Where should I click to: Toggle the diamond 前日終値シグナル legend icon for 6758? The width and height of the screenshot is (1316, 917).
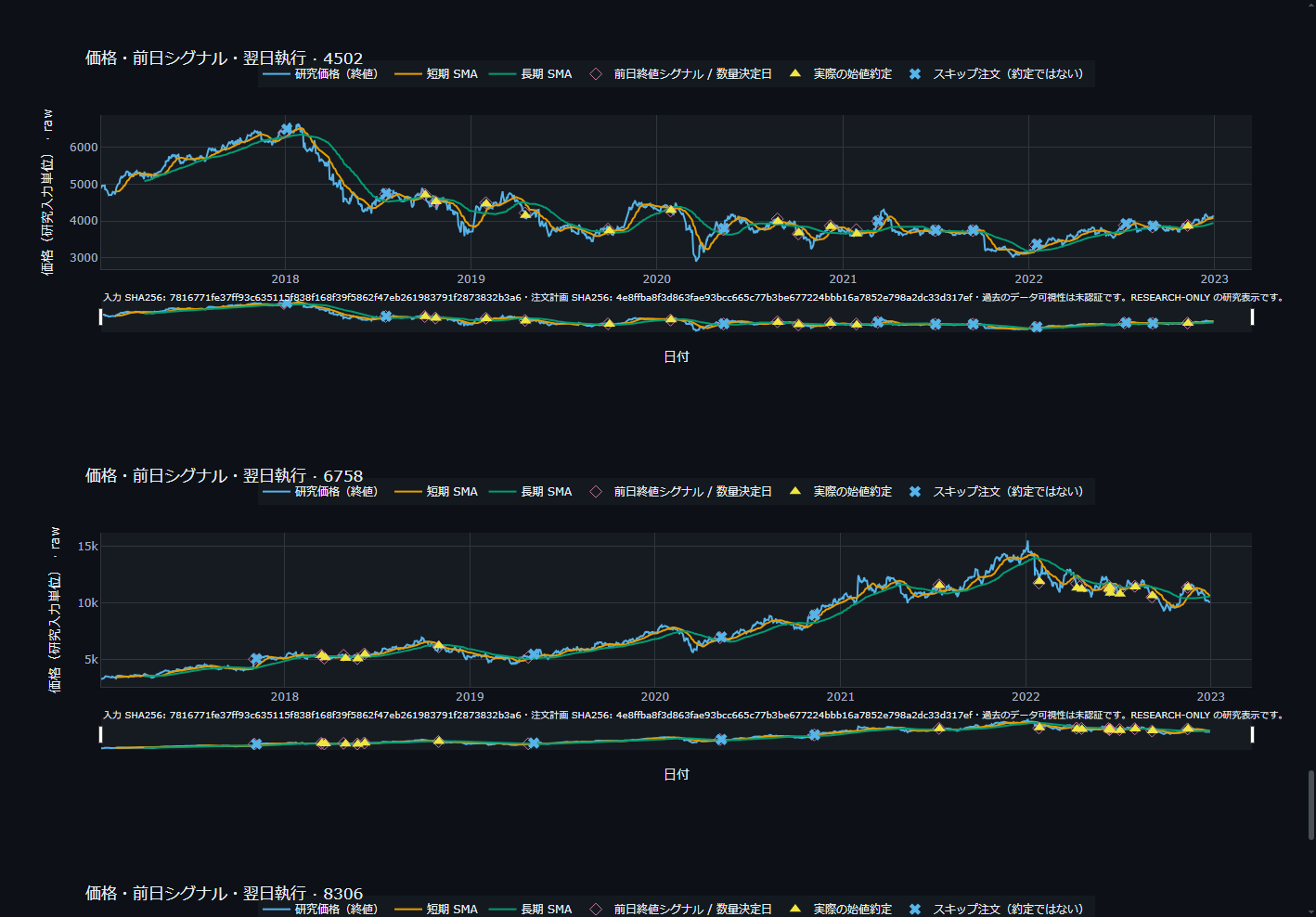pyautogui.click(x=596, y=492)
